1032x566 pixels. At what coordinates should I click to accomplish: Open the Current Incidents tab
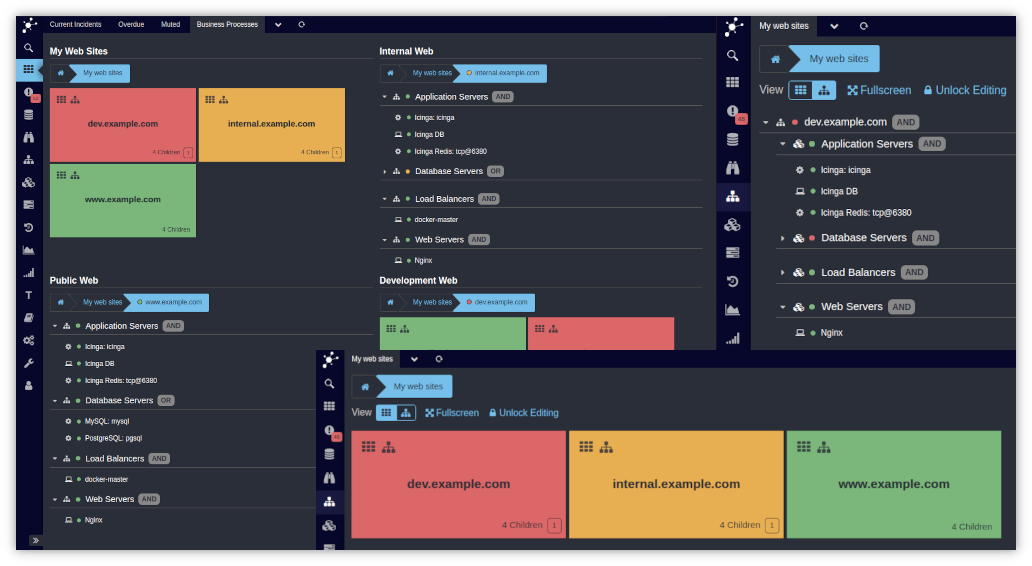(75, 24)
